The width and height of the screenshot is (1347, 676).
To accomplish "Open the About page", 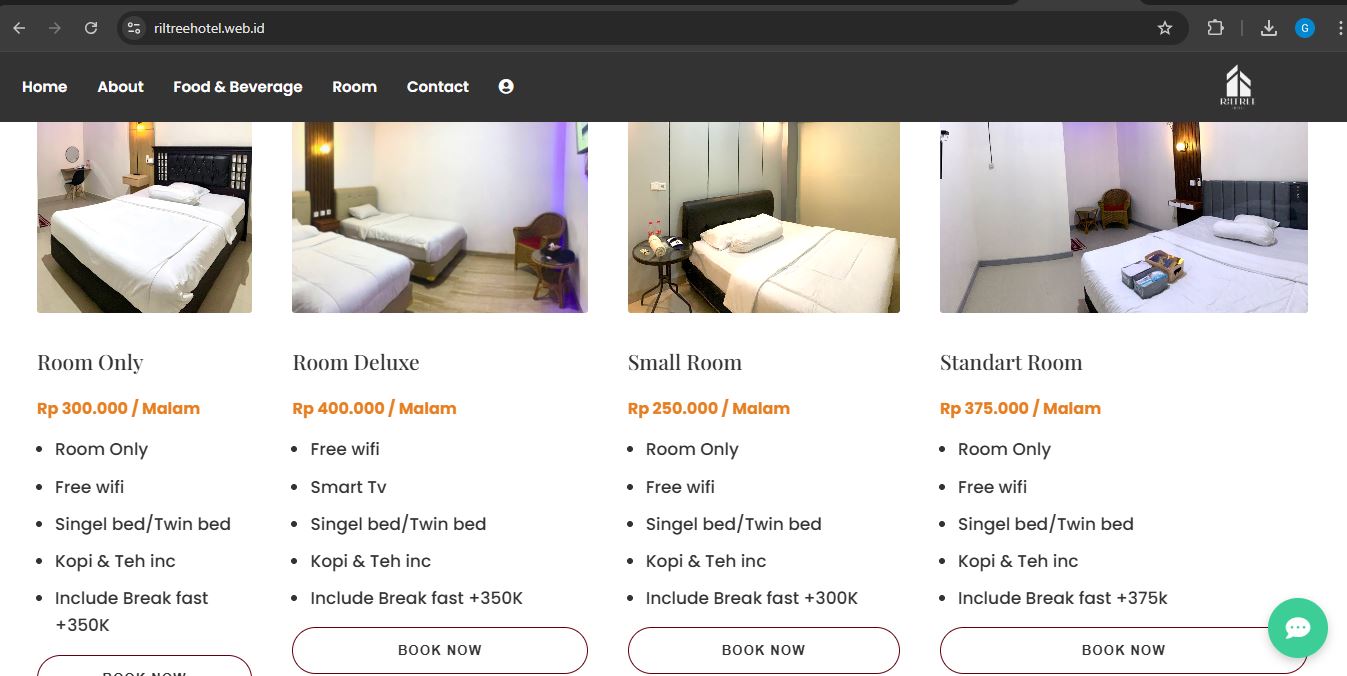I will 120,87.
